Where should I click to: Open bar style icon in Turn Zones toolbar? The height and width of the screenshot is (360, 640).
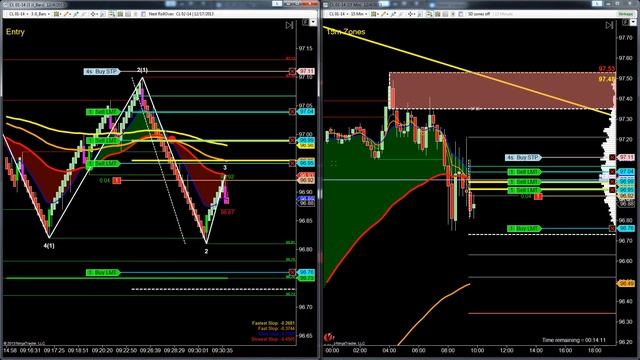coord(374,14)
